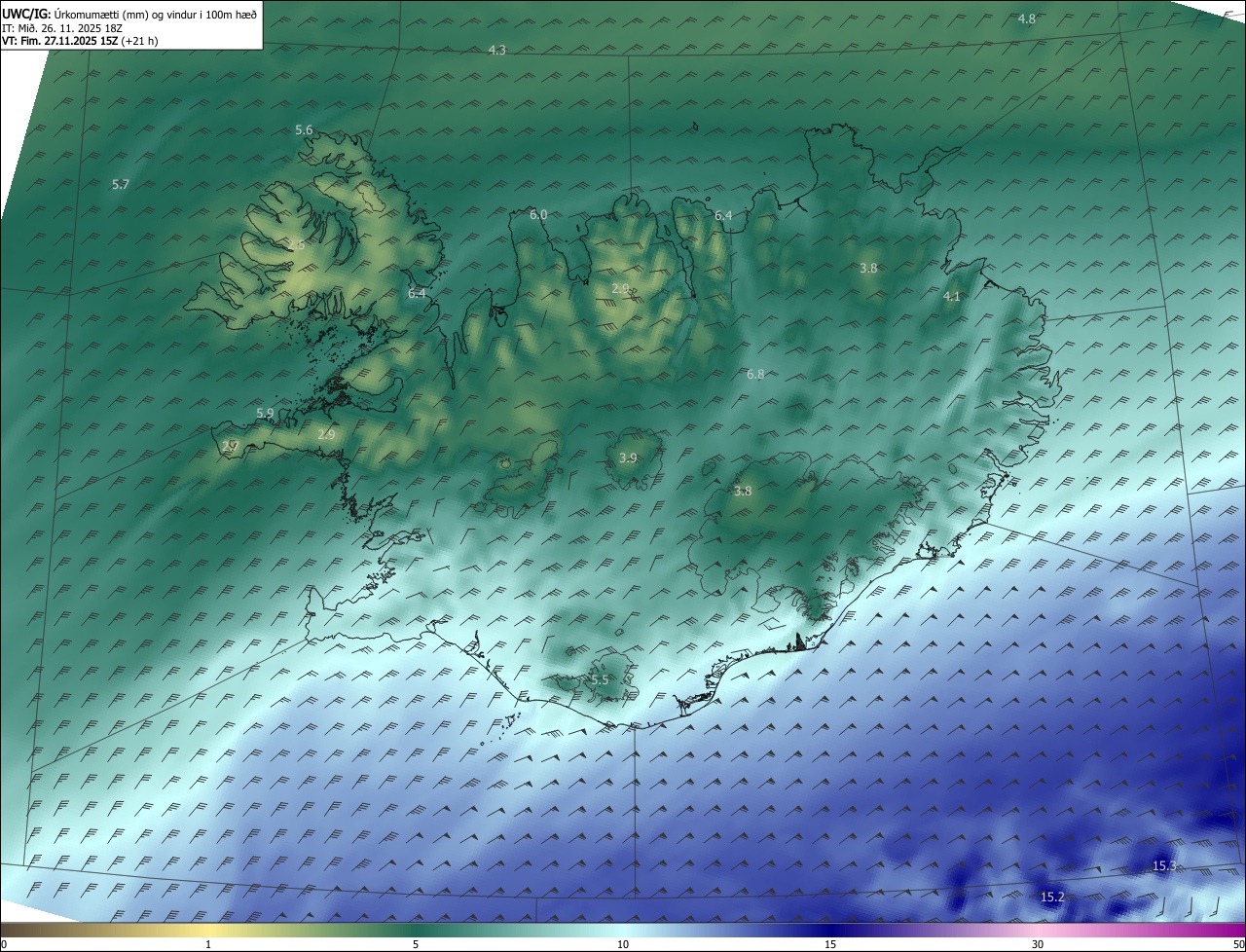Click the 15.3 precipitation value label
The image size is (1246, 952).
point(1163,866)
